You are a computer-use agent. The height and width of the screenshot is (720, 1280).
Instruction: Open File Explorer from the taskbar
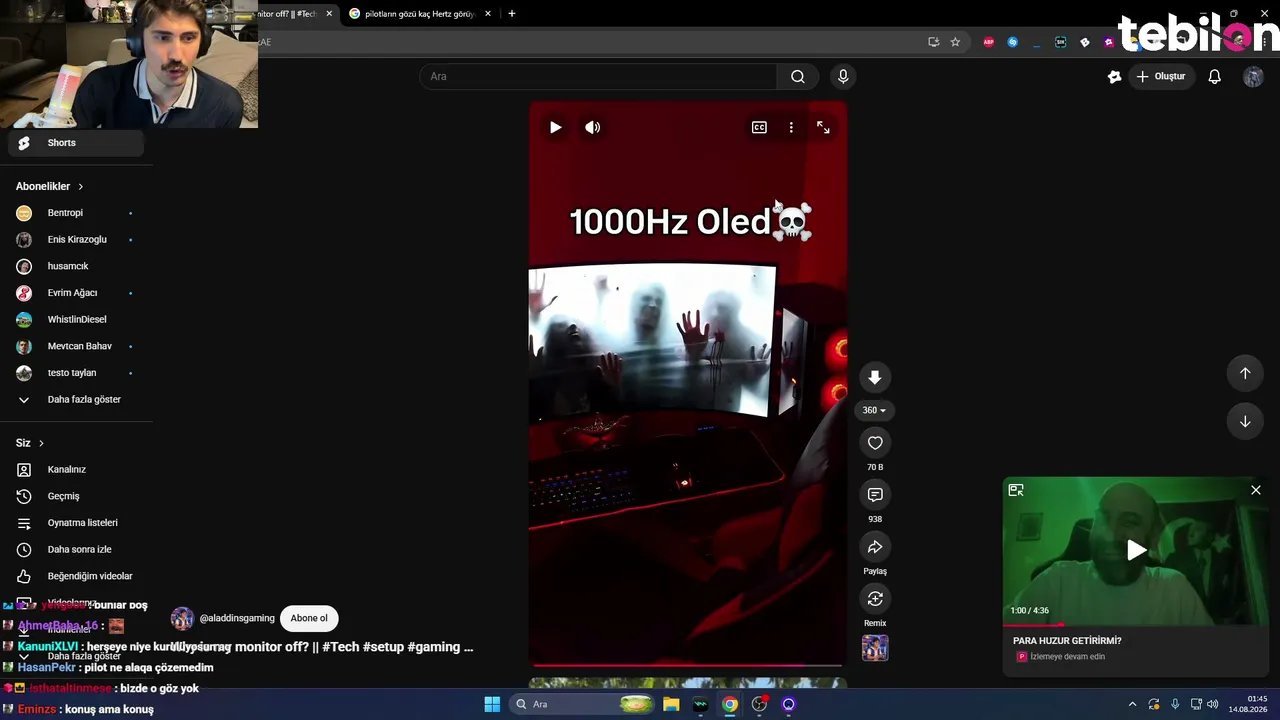[x=671, y=704]
